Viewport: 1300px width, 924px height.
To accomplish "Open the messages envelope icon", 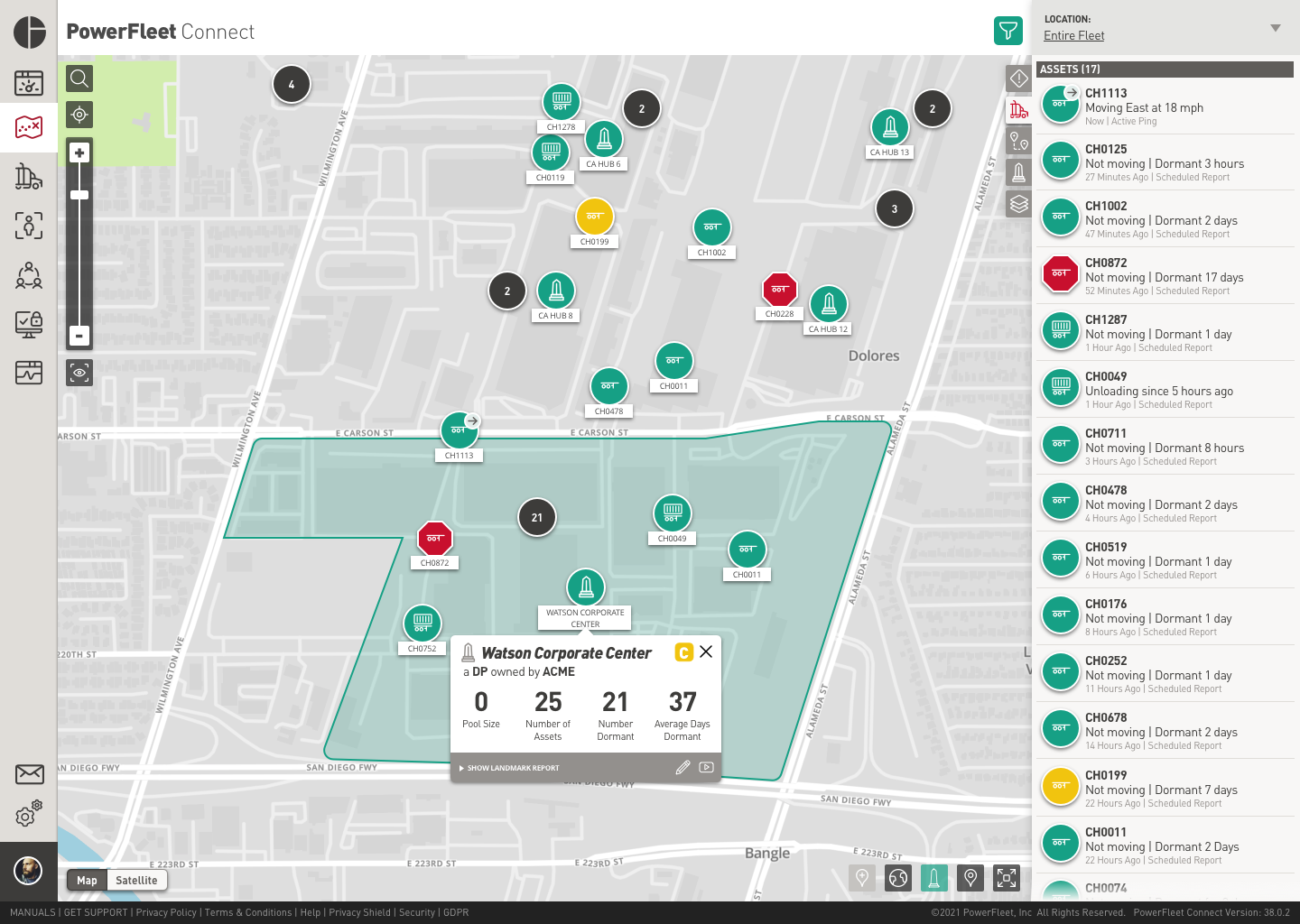I will pyautogui.click(x=29, y=774).
